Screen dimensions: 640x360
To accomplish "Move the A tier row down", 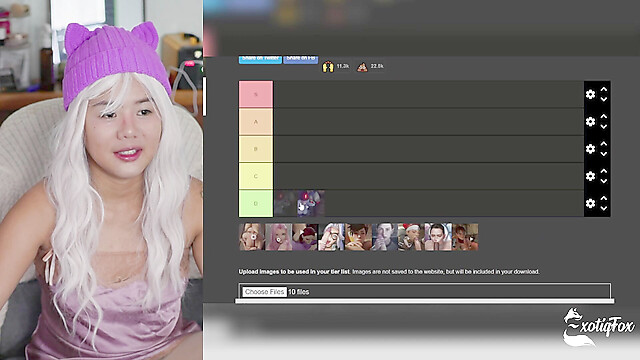I will 604,127.
